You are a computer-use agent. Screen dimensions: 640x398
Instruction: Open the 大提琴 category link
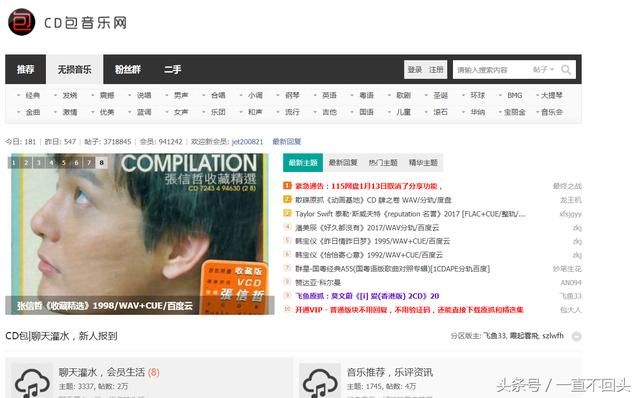point(552,96)
